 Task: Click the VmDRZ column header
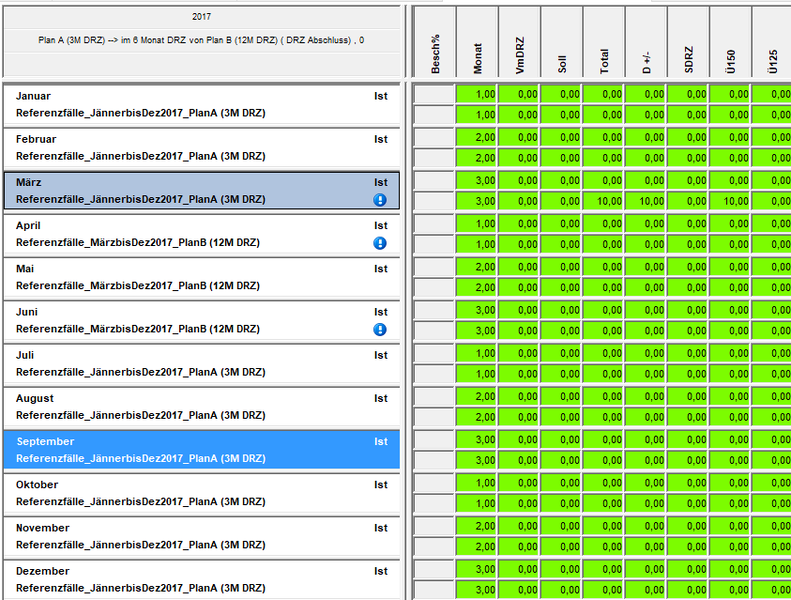tap(519, 42)
